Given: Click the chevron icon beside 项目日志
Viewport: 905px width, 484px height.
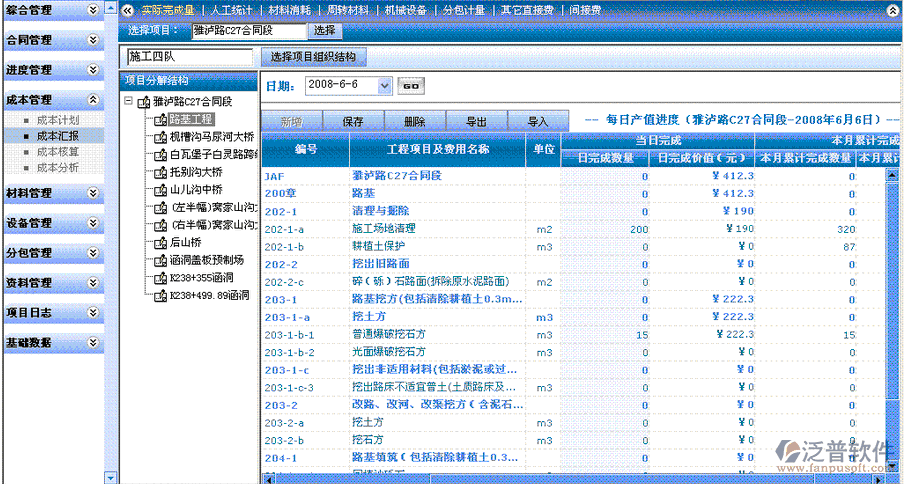Looking at the screenshot, I should tap(93, 313).
